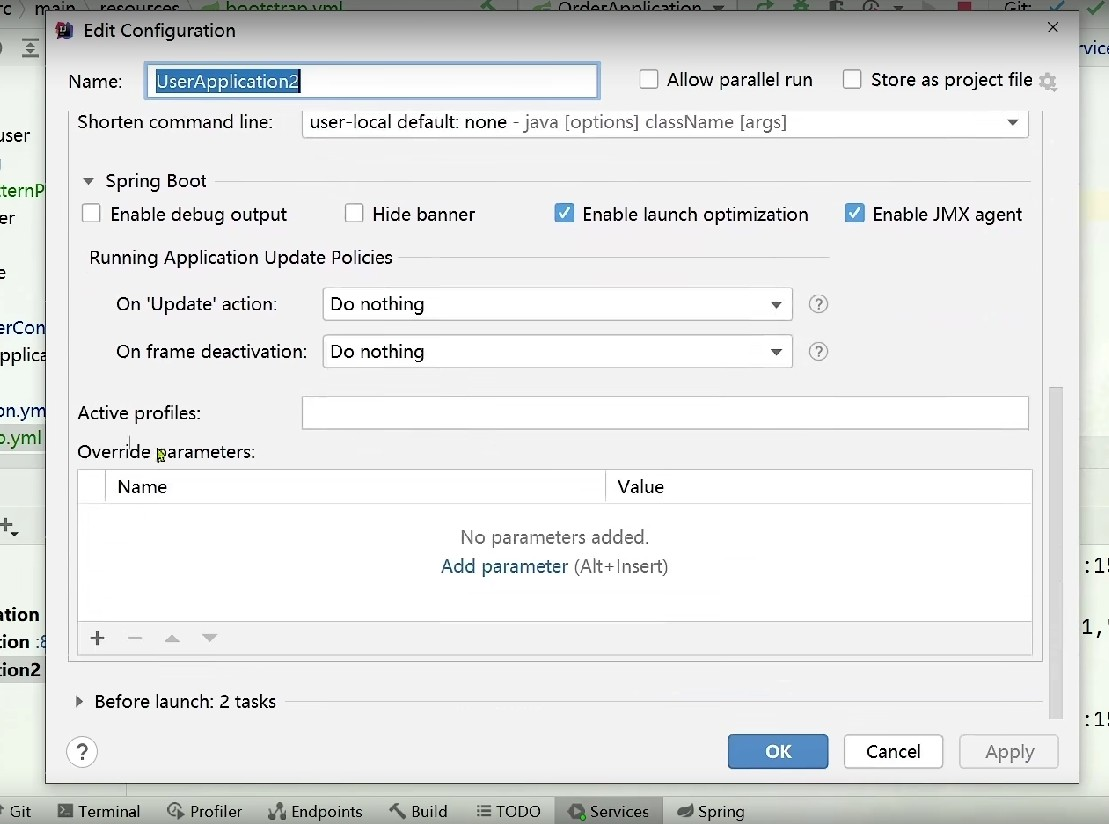Click the Active profiles input field

point(665,413)
